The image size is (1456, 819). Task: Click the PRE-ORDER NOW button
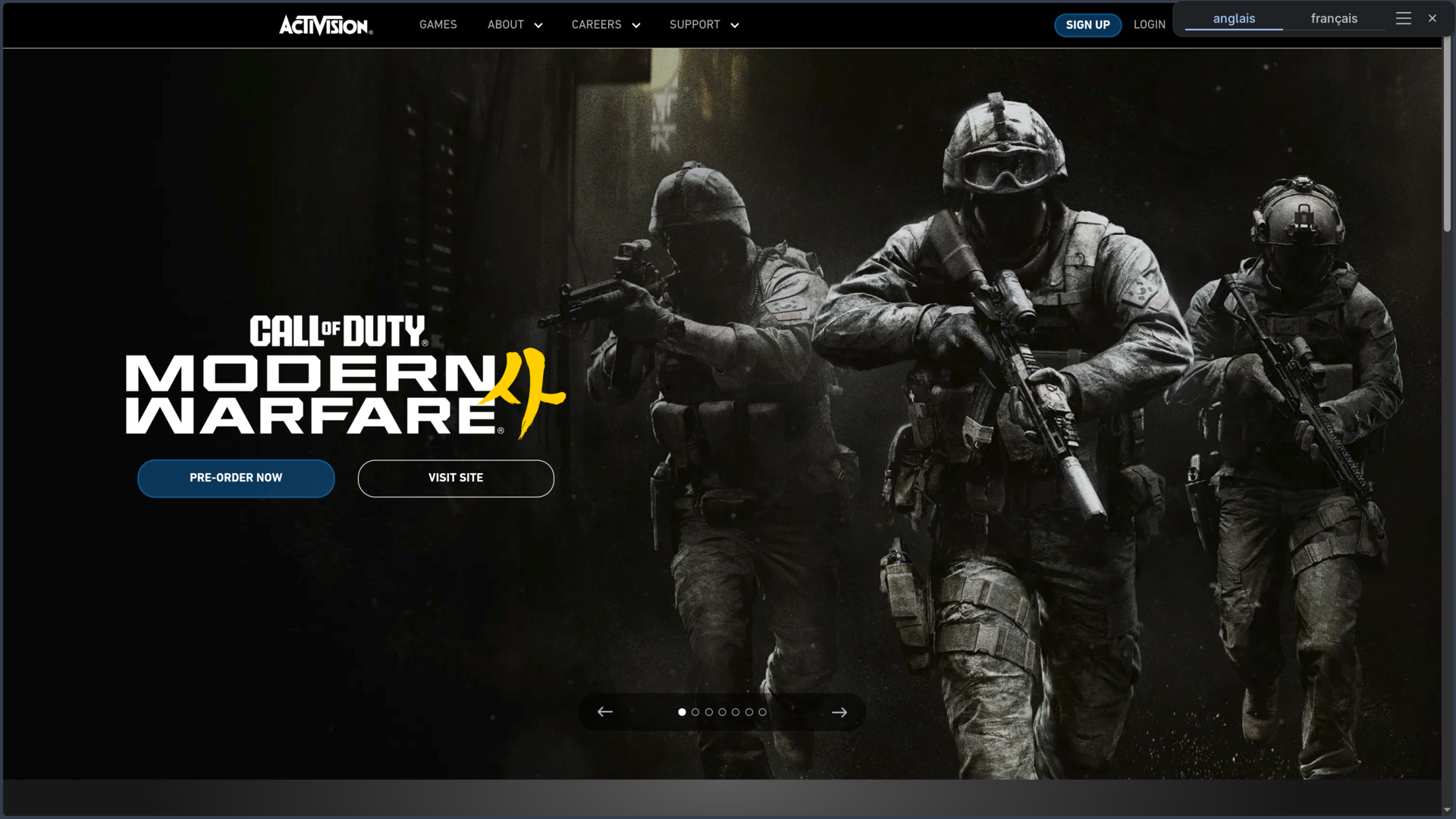(236, 478)
